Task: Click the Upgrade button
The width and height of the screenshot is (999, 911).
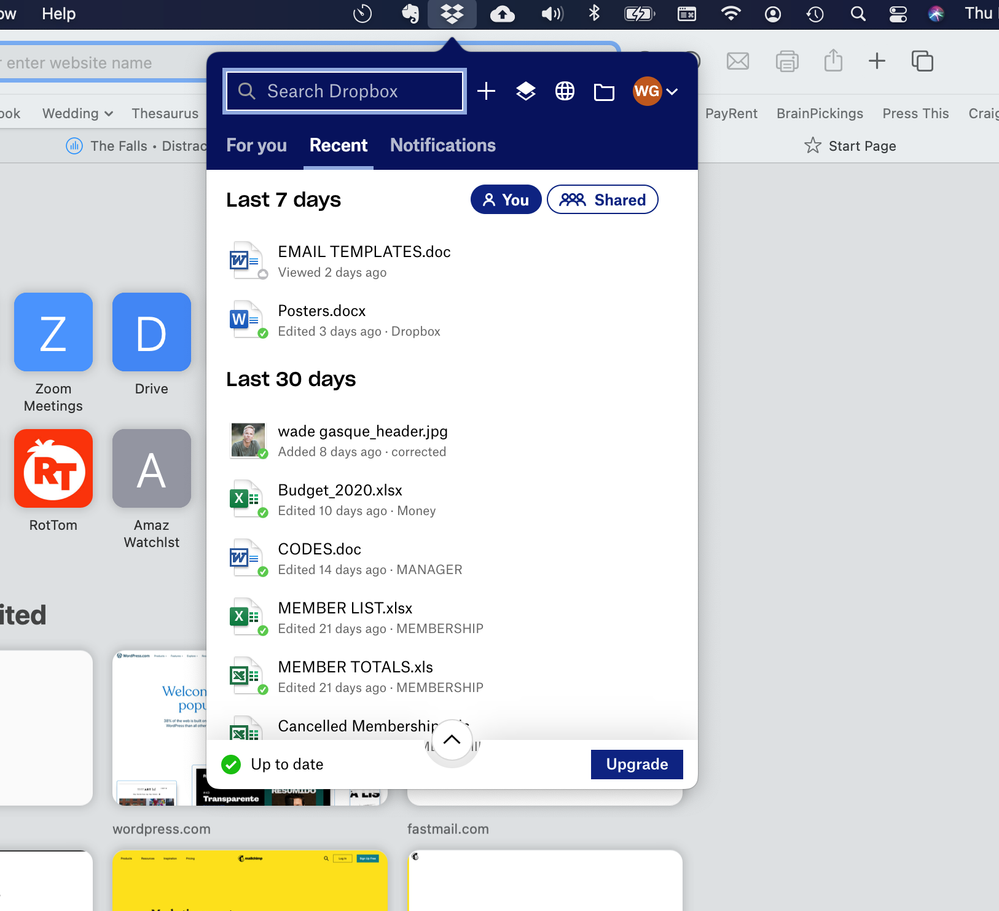Action: pos(636,764)
